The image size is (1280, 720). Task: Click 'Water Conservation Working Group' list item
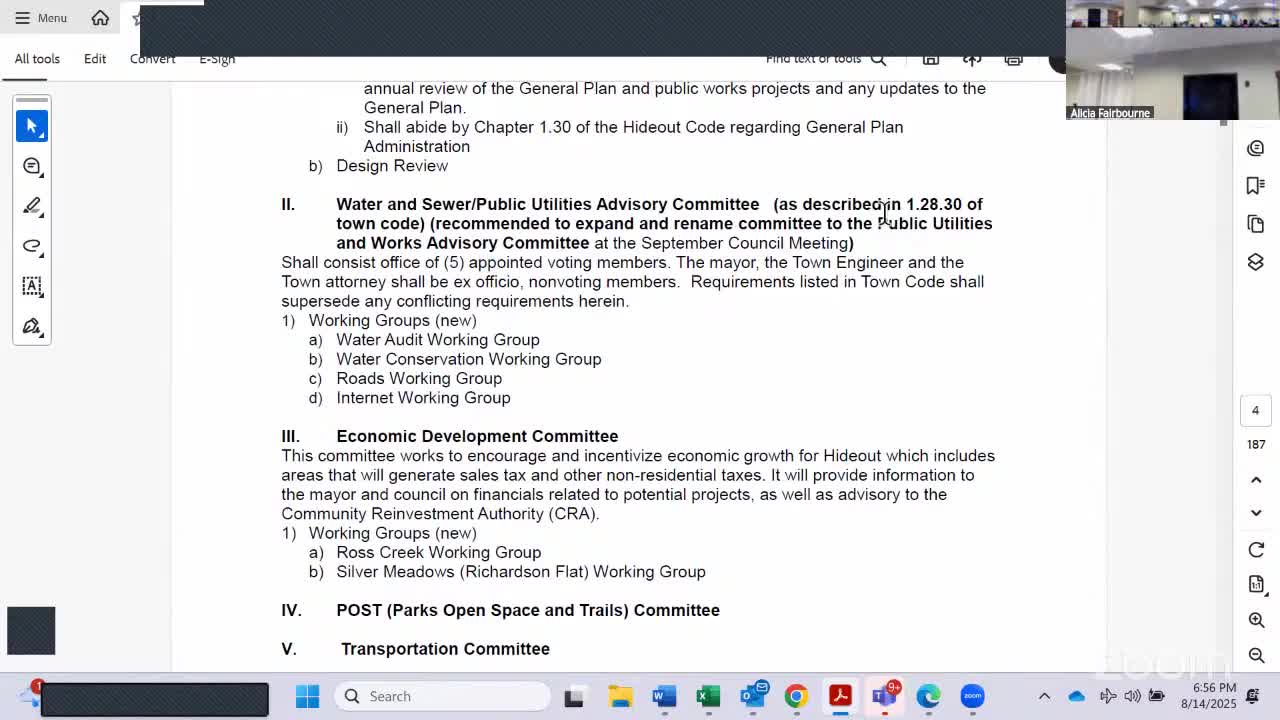coord(468,359)
